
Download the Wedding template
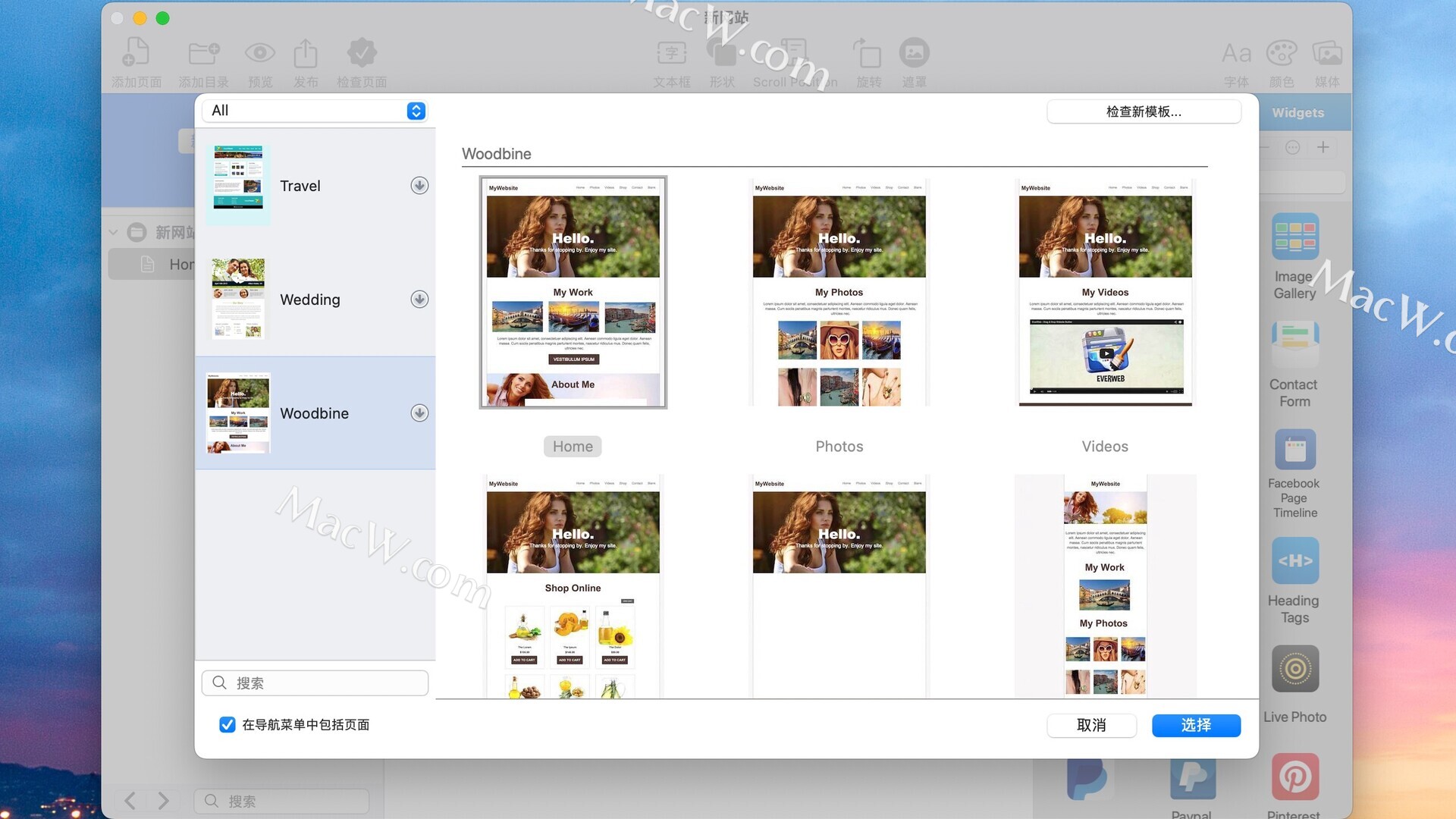(419, 300)
